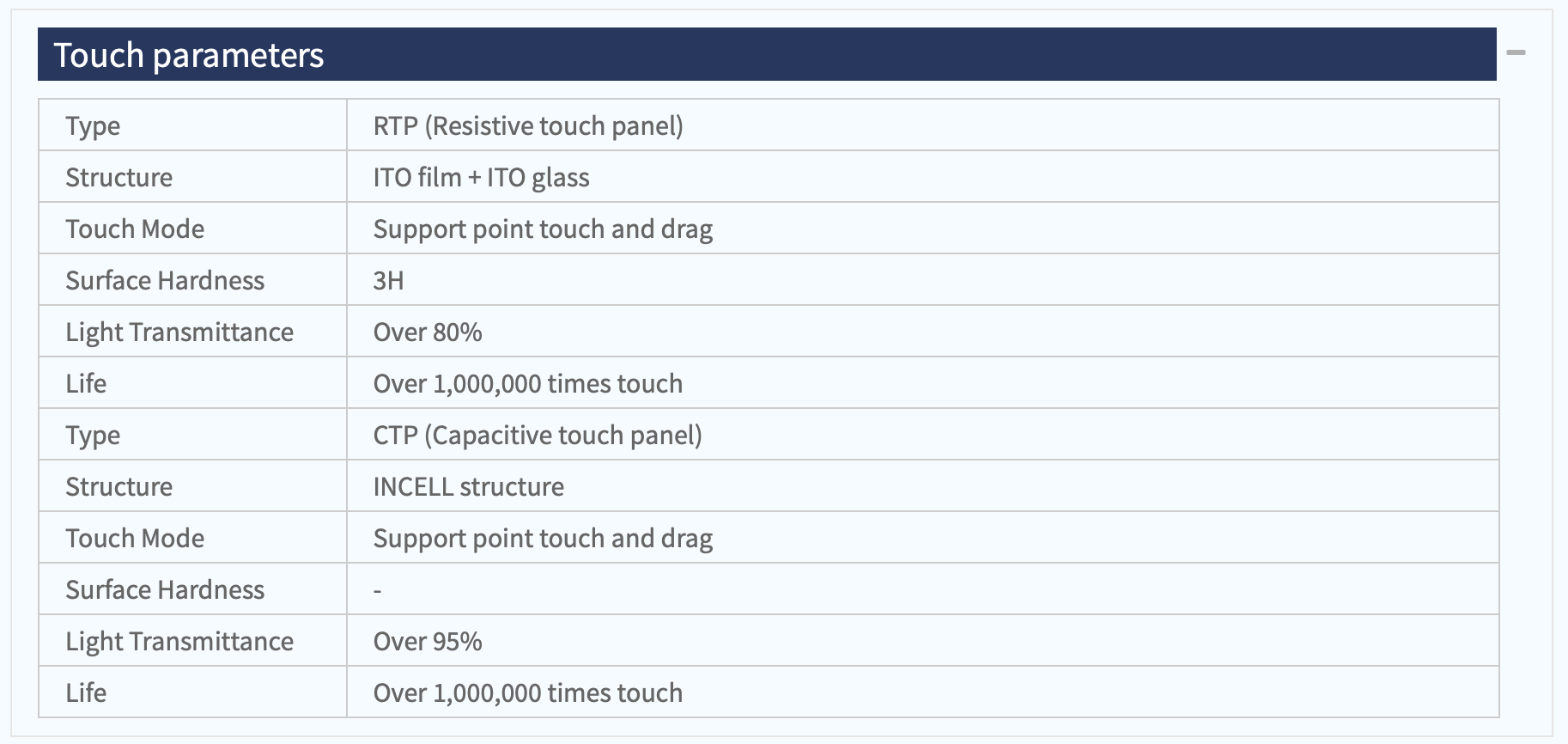Select the first Structure row label
This screenshot has height=744, width=1568.
119,178
